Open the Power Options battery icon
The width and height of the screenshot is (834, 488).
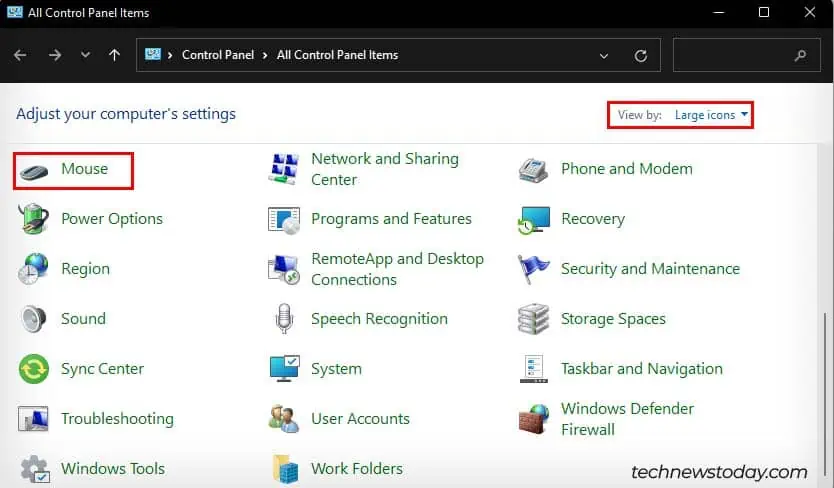tap(34, 219)
